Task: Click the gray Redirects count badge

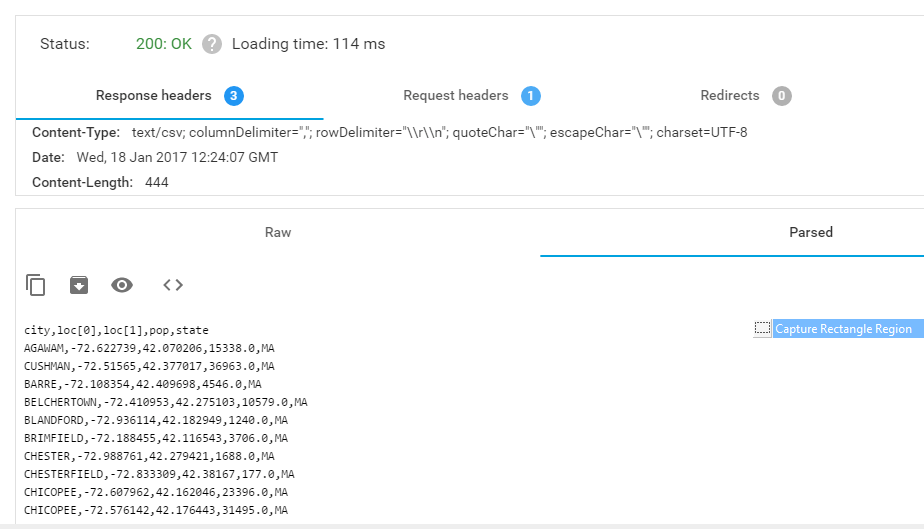Action: tap(782, 96)
